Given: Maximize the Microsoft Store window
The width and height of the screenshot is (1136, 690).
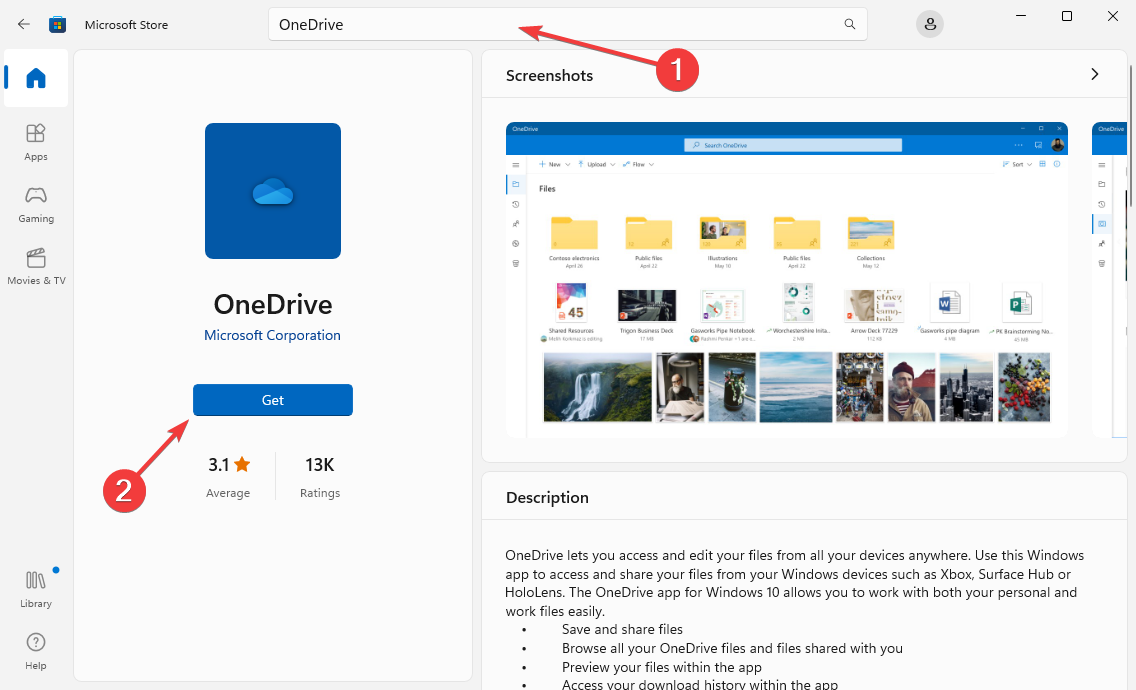Looking at the screenshot, I should [1066, 16].
